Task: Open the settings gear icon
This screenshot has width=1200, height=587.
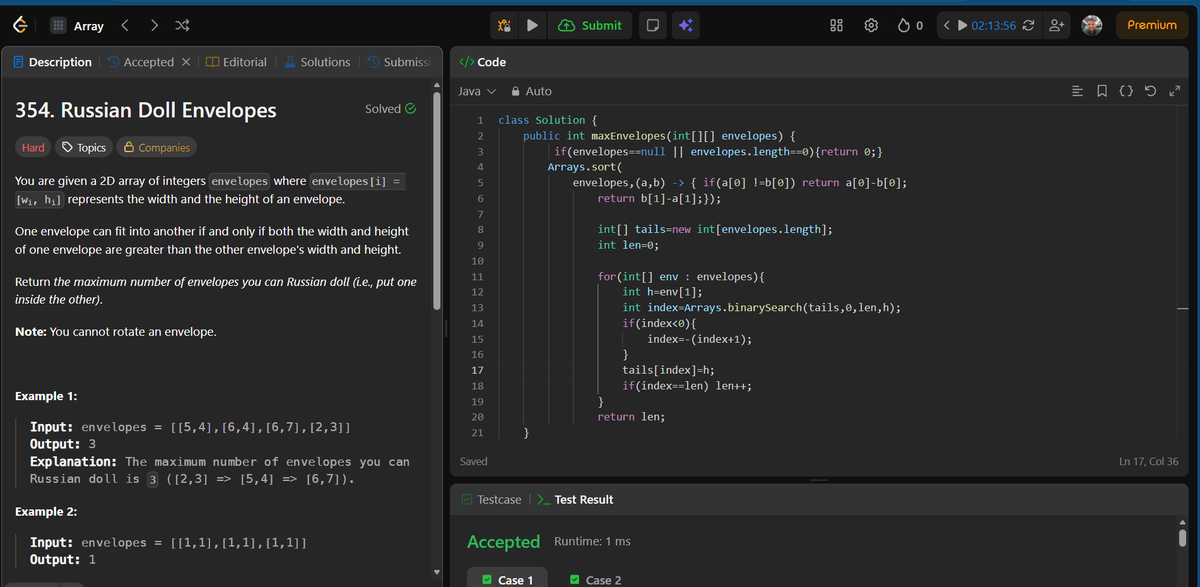Action: coord(871,26)
